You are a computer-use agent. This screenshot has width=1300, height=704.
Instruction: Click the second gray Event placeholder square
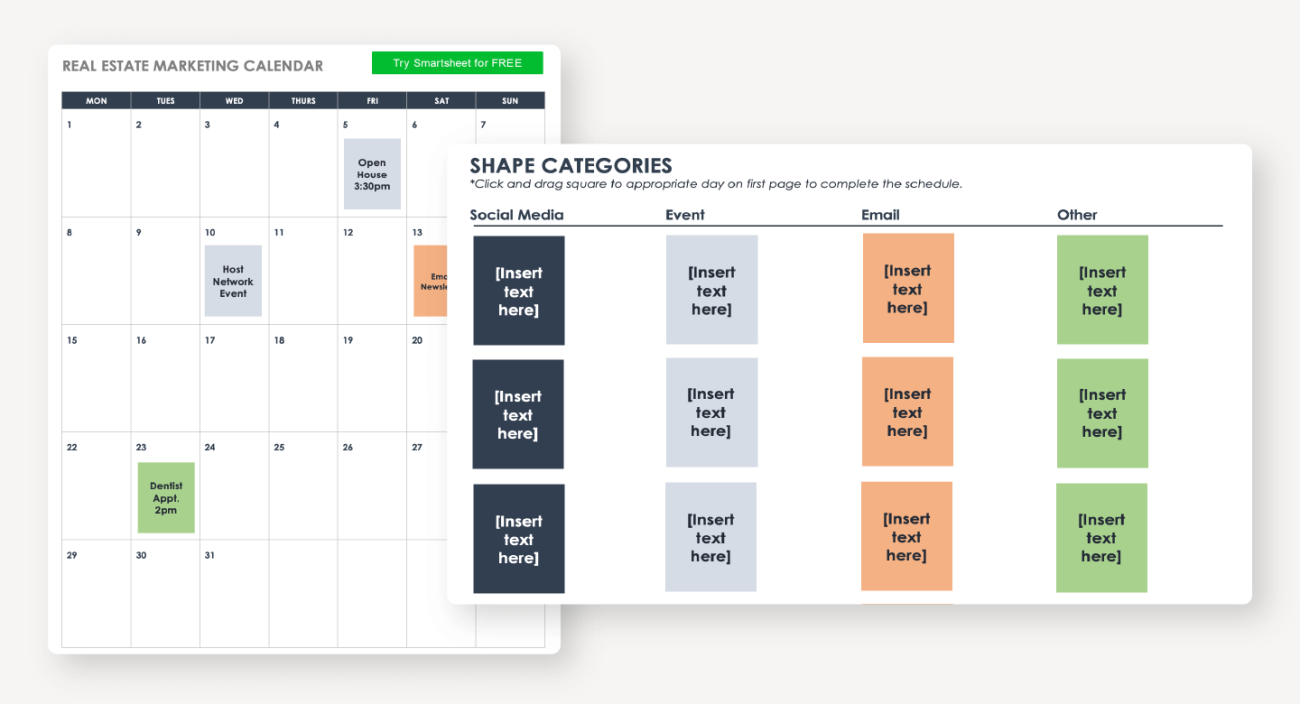[x=711, y=412]
